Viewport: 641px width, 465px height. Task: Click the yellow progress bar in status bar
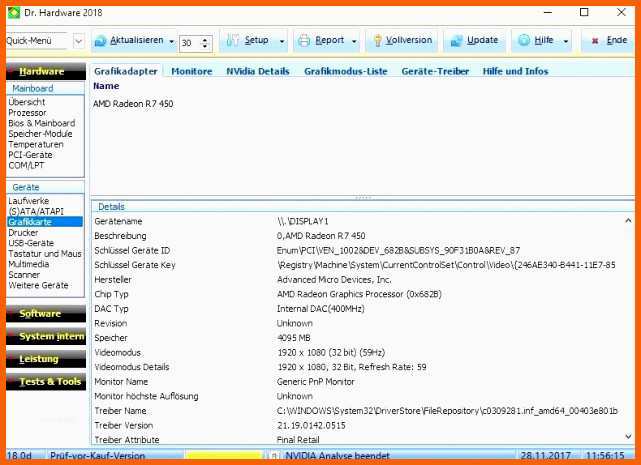pyautogui.click(x=223, y=455)
